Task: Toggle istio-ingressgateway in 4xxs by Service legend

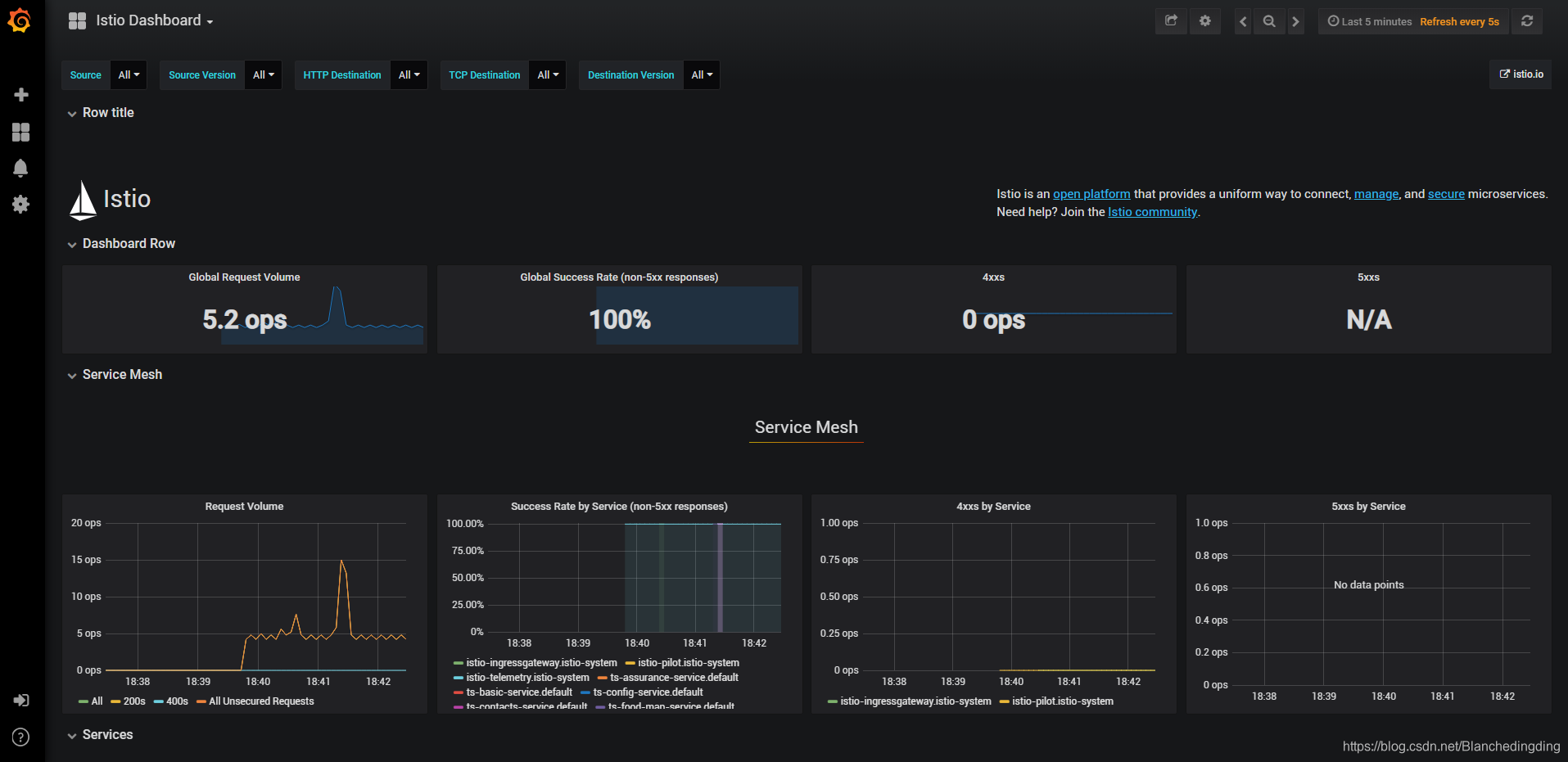Action: coord(910,701)
